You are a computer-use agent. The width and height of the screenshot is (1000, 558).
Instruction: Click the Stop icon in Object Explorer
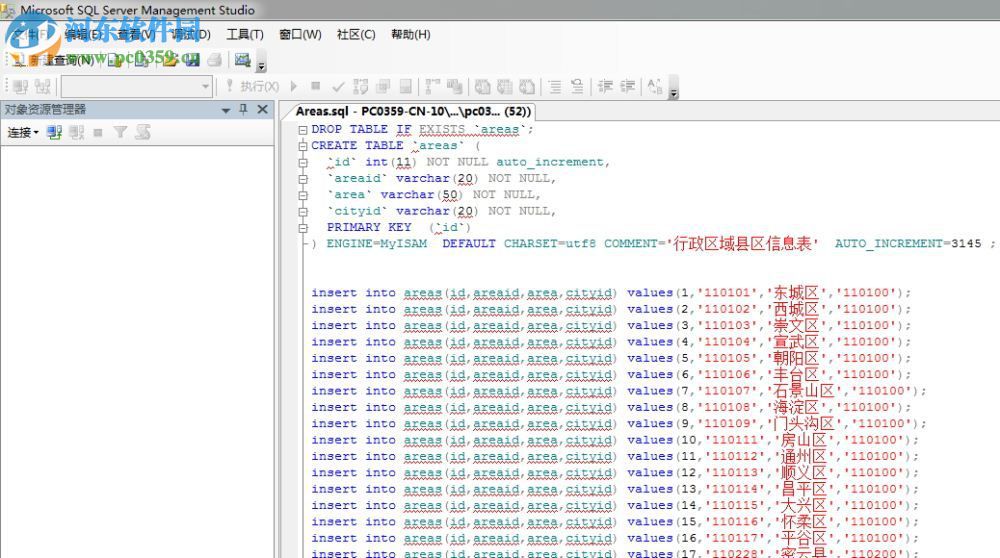tap(98, 133)
